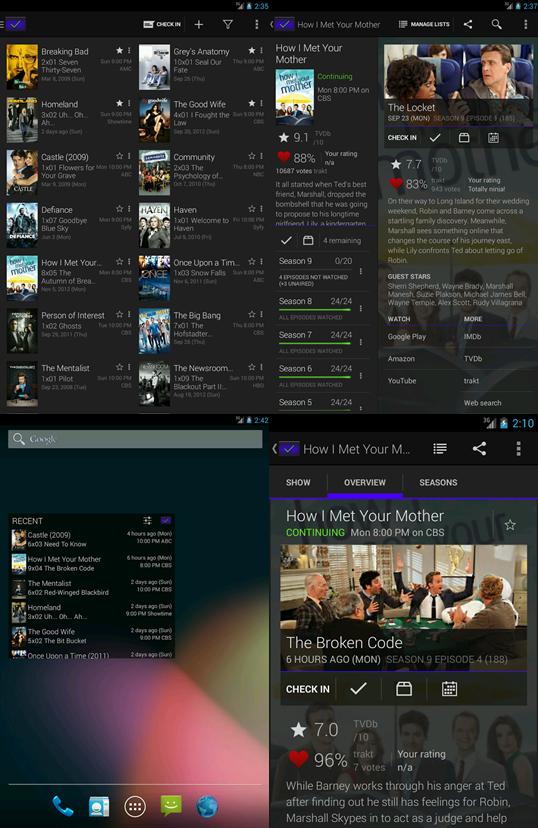Tap CHECK IN for The Broken Code
The image size is (538, 828).
click(307, 689)
